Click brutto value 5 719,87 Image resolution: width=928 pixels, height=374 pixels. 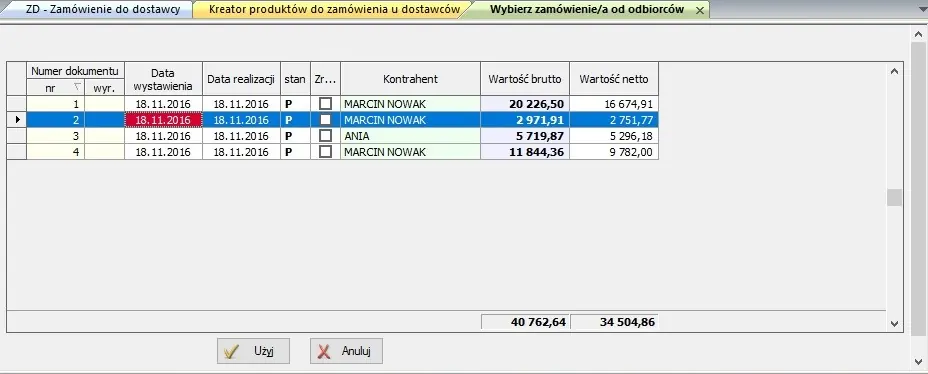point(525,136)
